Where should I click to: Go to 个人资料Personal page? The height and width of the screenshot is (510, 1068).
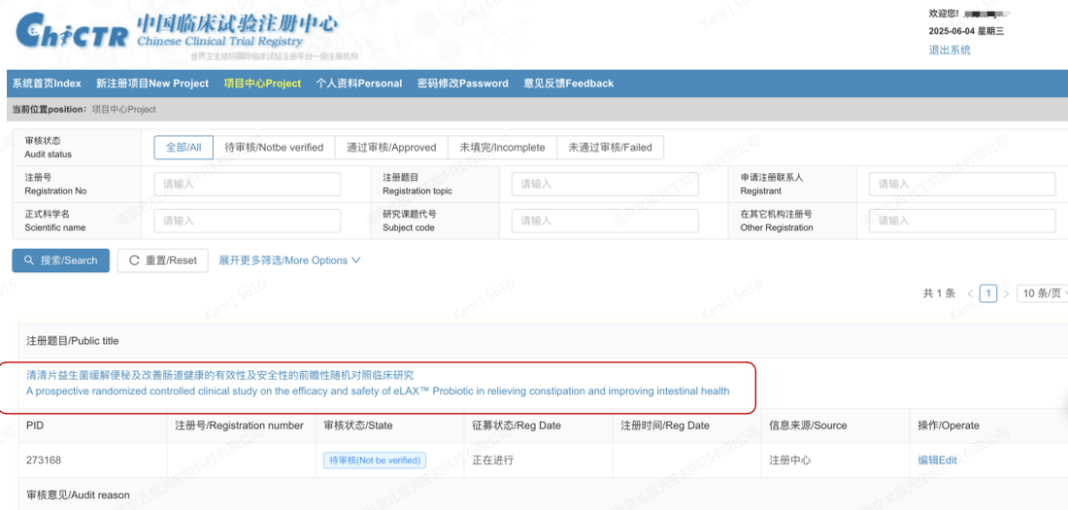tap(359, 84)
